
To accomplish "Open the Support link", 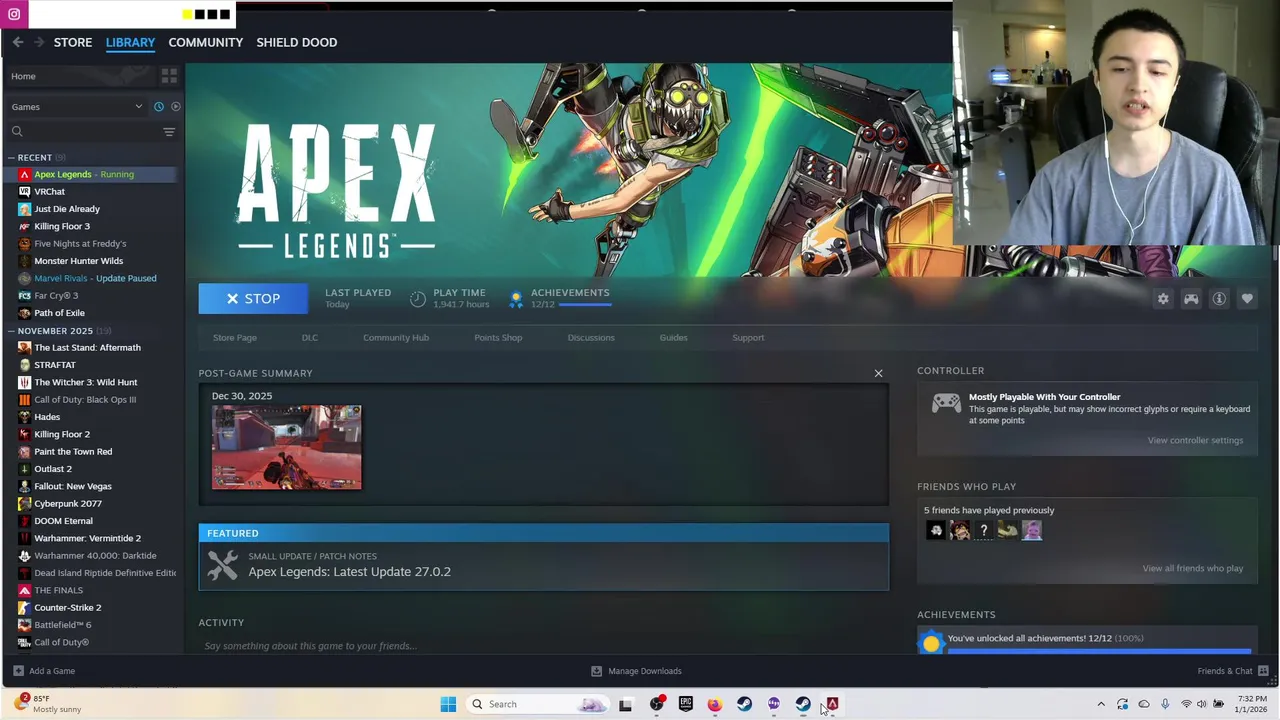I will (x=748, y=338).
